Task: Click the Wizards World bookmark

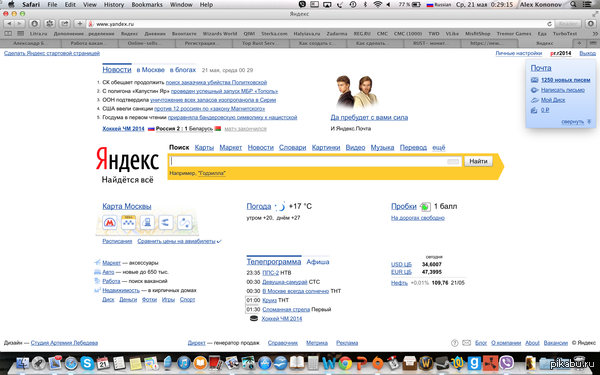Action: (x=220, y=34)
